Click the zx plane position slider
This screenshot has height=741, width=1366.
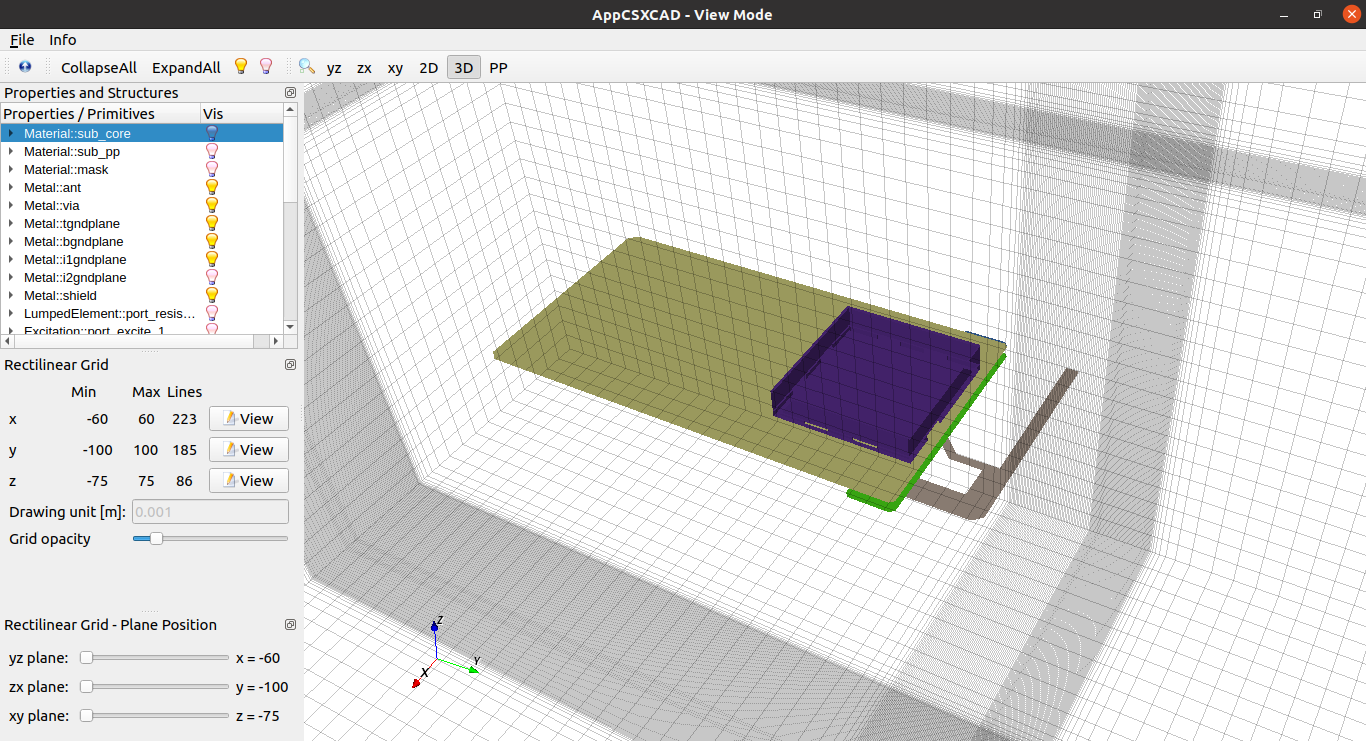tap(154, 687)
